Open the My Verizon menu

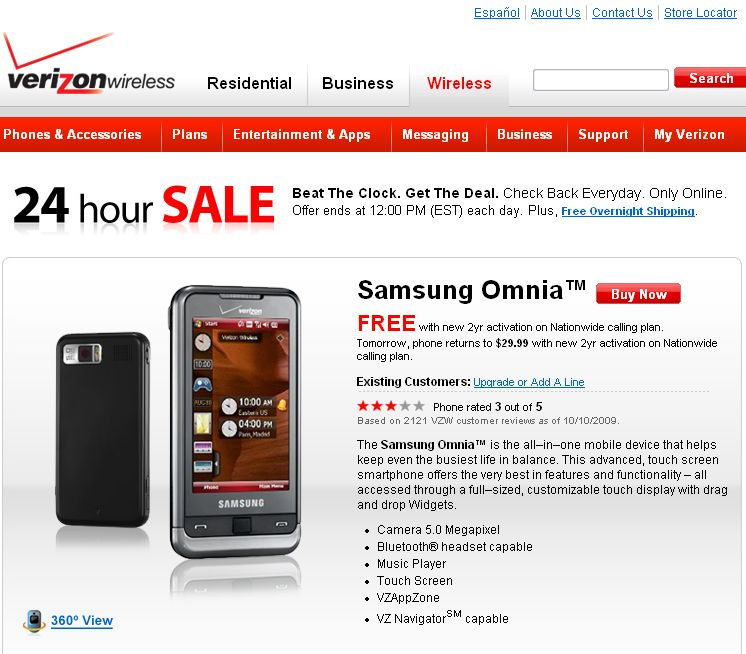click(x=689, y=135)
